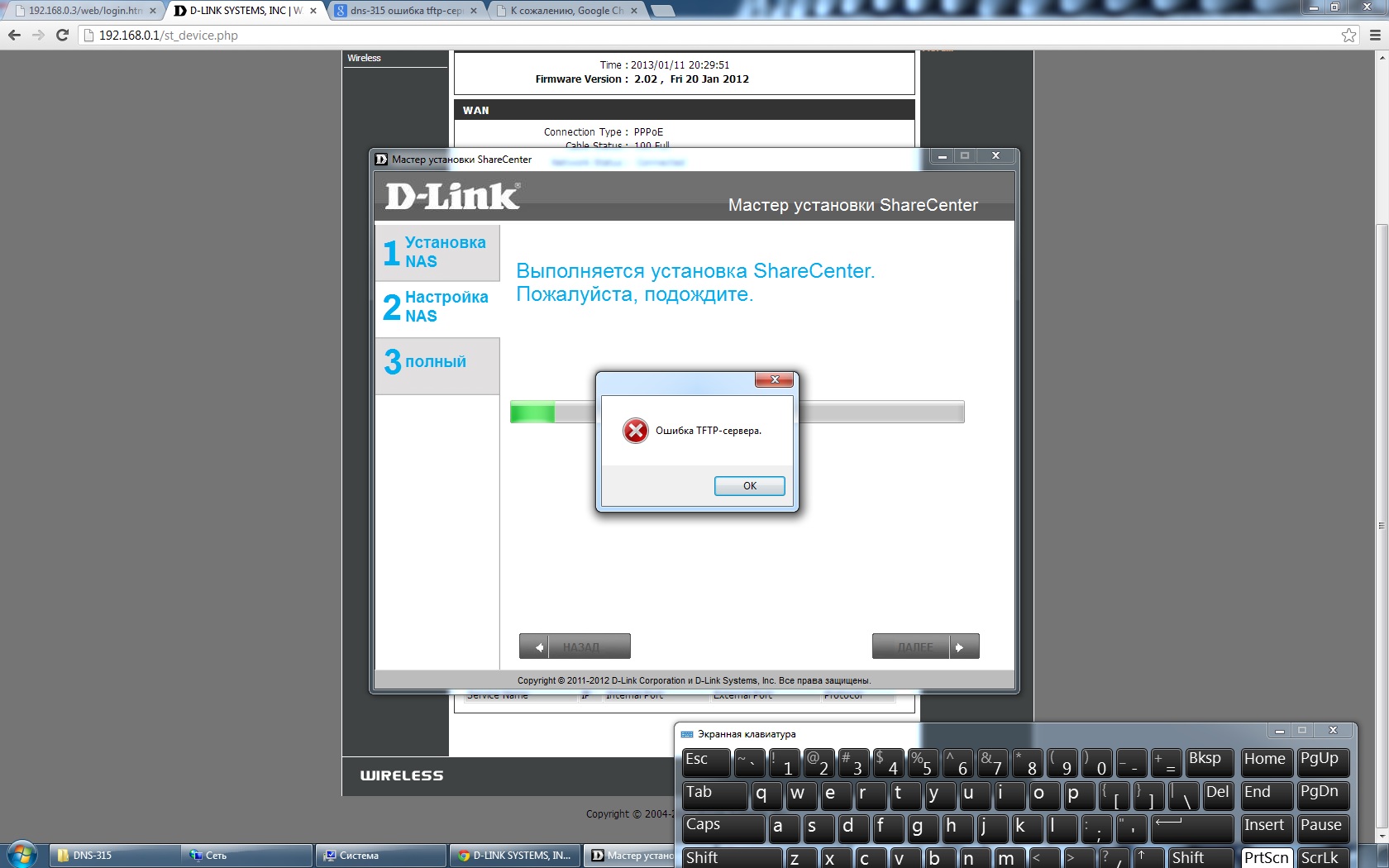Minimize the on-screen keyboard window
Viewport: 1389px width, 868px height.
click(1279, 731)
